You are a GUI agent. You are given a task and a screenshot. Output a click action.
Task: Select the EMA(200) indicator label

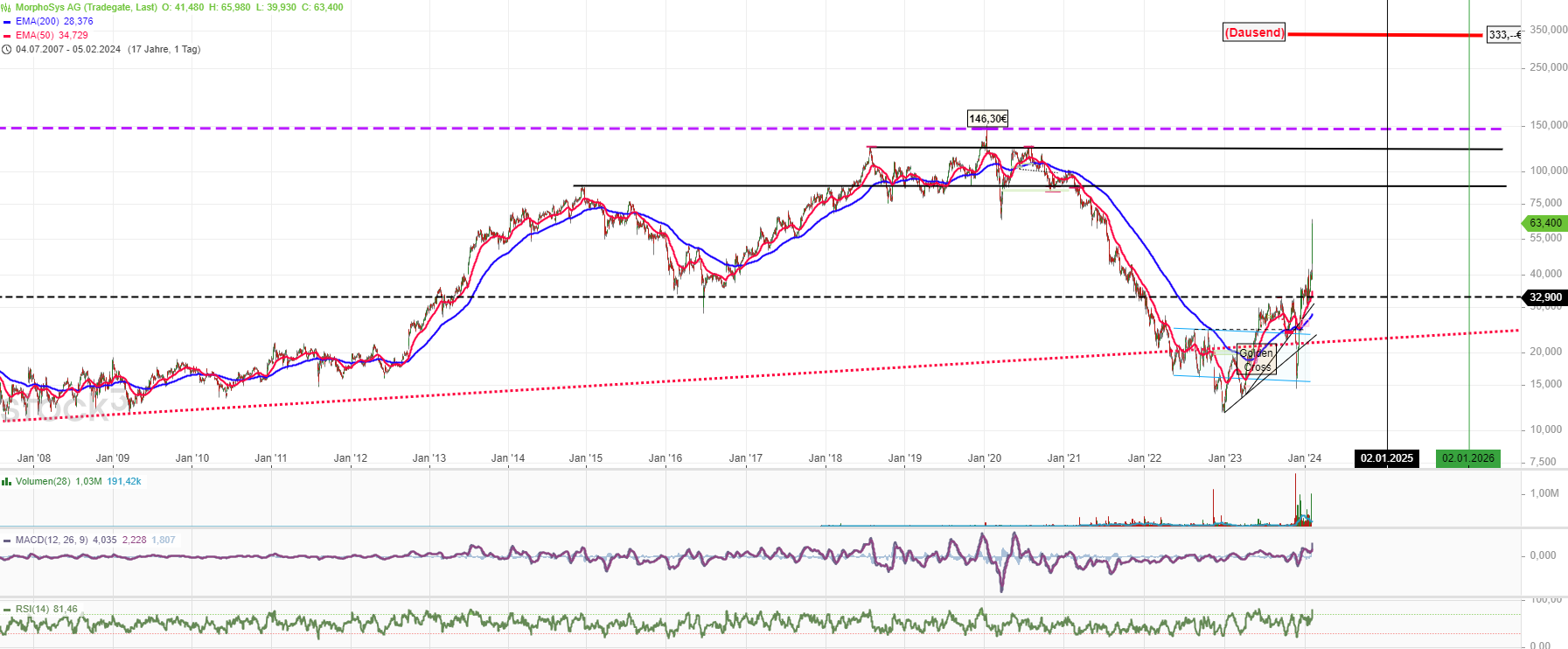(38, 21)
